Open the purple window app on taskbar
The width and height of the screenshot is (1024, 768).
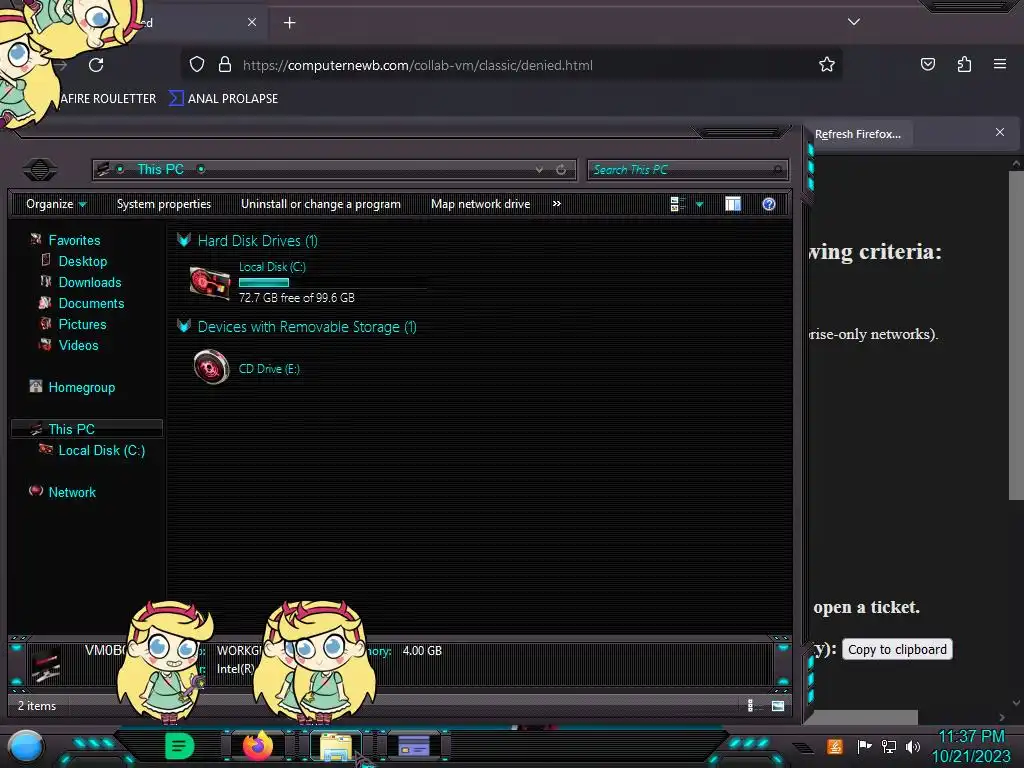(414, 746)
